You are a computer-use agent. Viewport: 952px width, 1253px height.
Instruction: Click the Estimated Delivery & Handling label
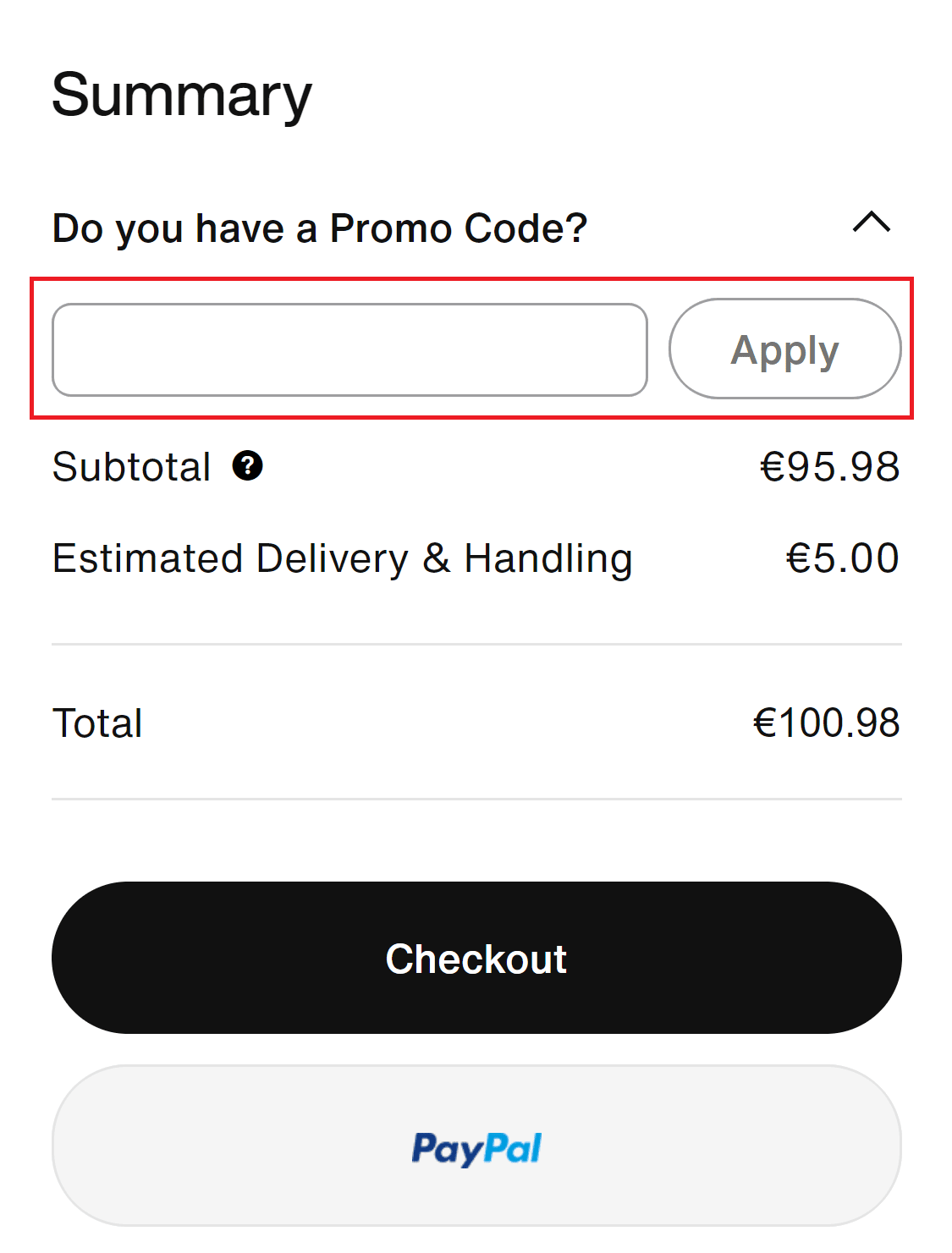(343, 559)
